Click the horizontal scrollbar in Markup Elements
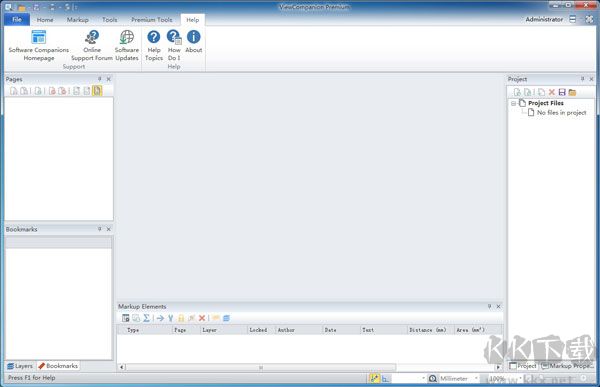Viewport: 600px width, 387px height. (261, 367)
